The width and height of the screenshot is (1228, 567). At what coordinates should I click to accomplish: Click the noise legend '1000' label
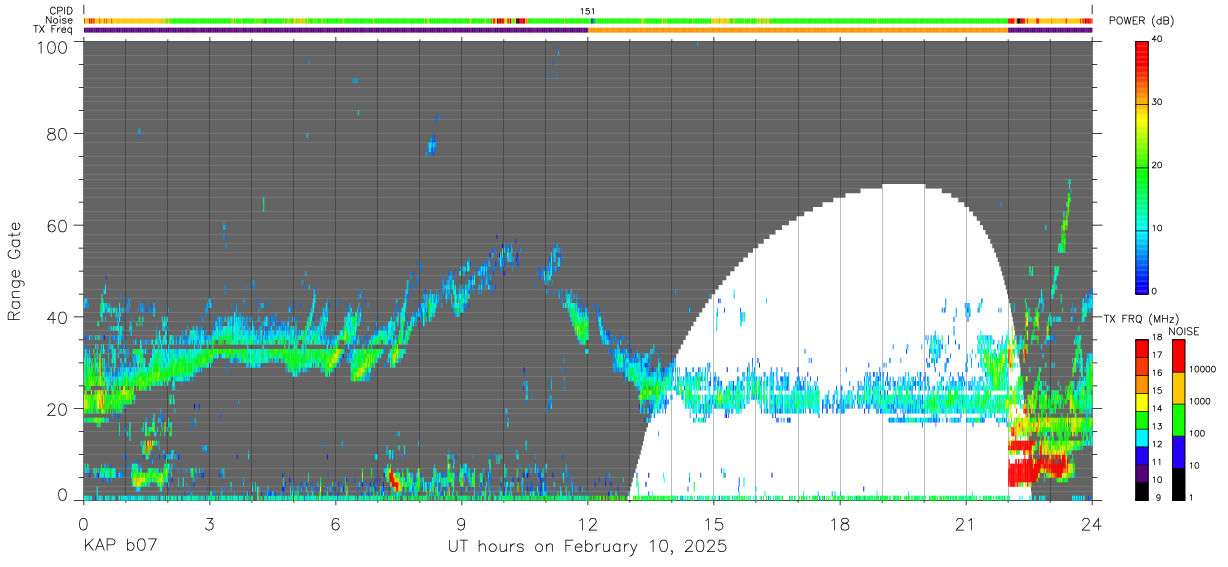(x=1199, y=401)
